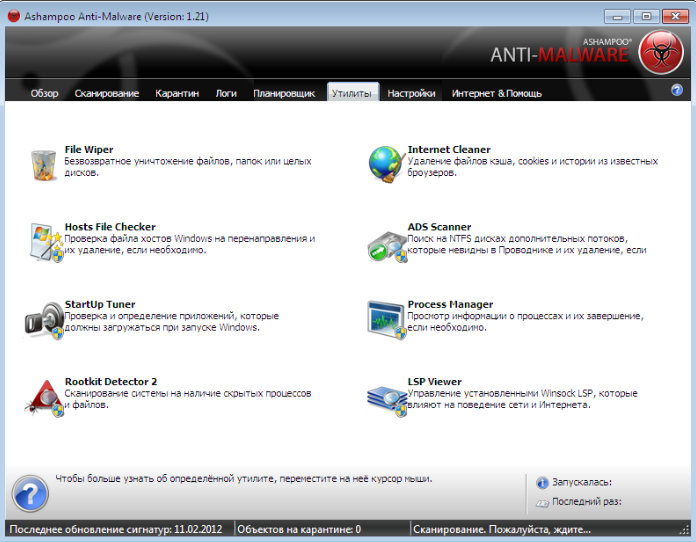Switch to the Настройки tab

coord(411,93)
